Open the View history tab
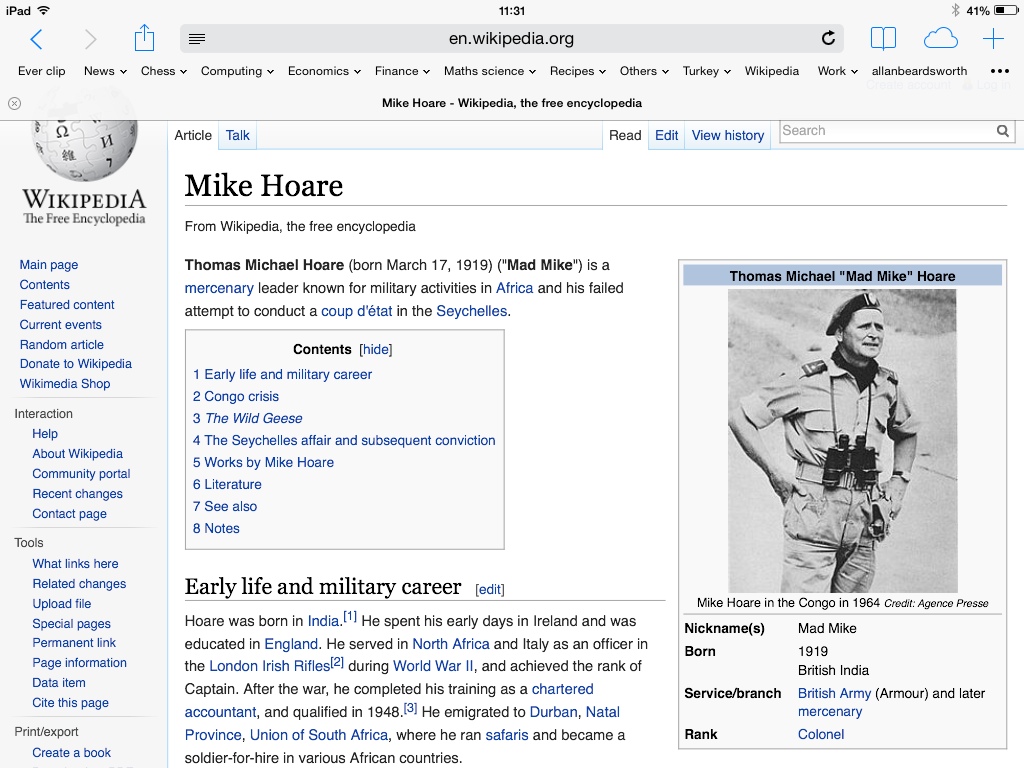The image size is (1024, 768). pos(727,135)
